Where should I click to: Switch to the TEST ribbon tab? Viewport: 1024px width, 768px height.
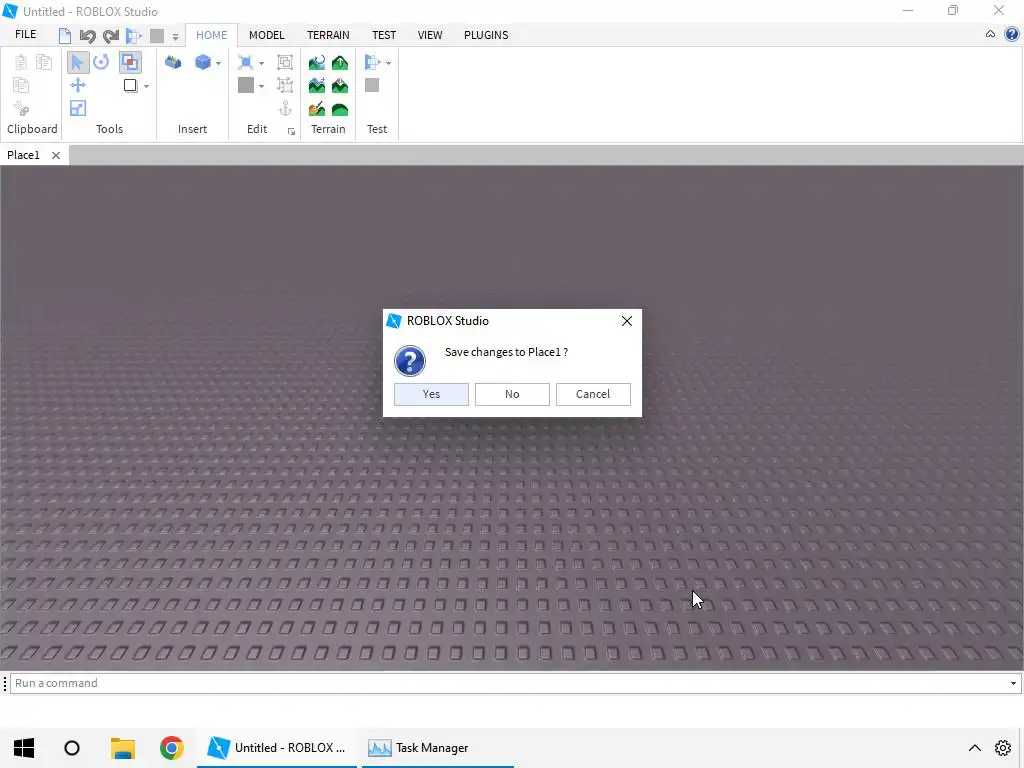[x=384, y=35]
